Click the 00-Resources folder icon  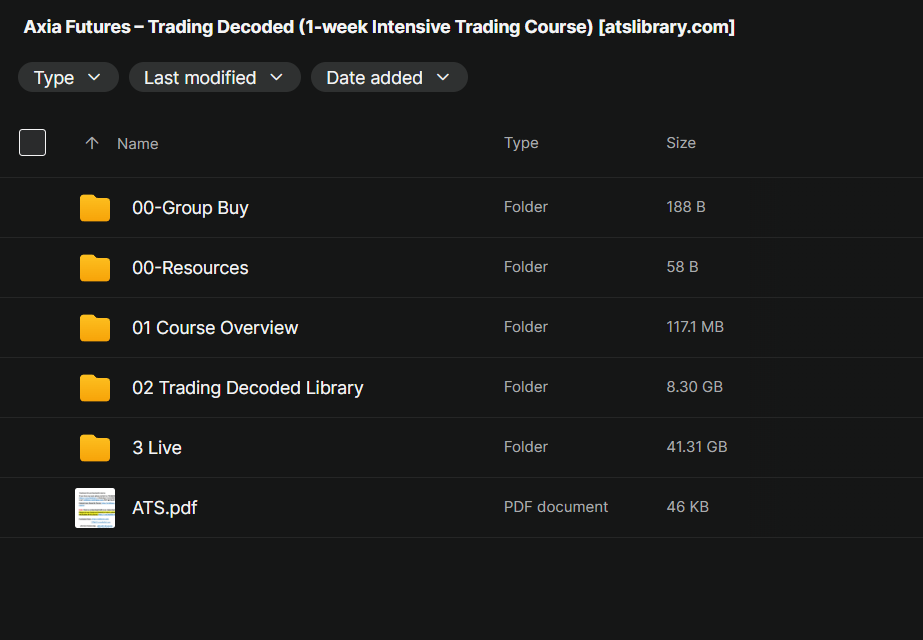[x=95, y=268]
